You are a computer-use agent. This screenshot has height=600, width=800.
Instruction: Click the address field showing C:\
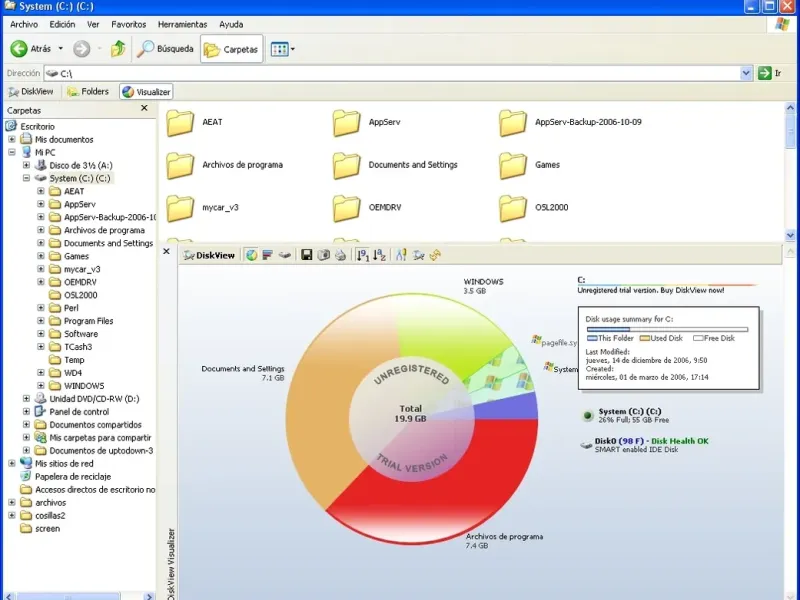coord(392,73)
